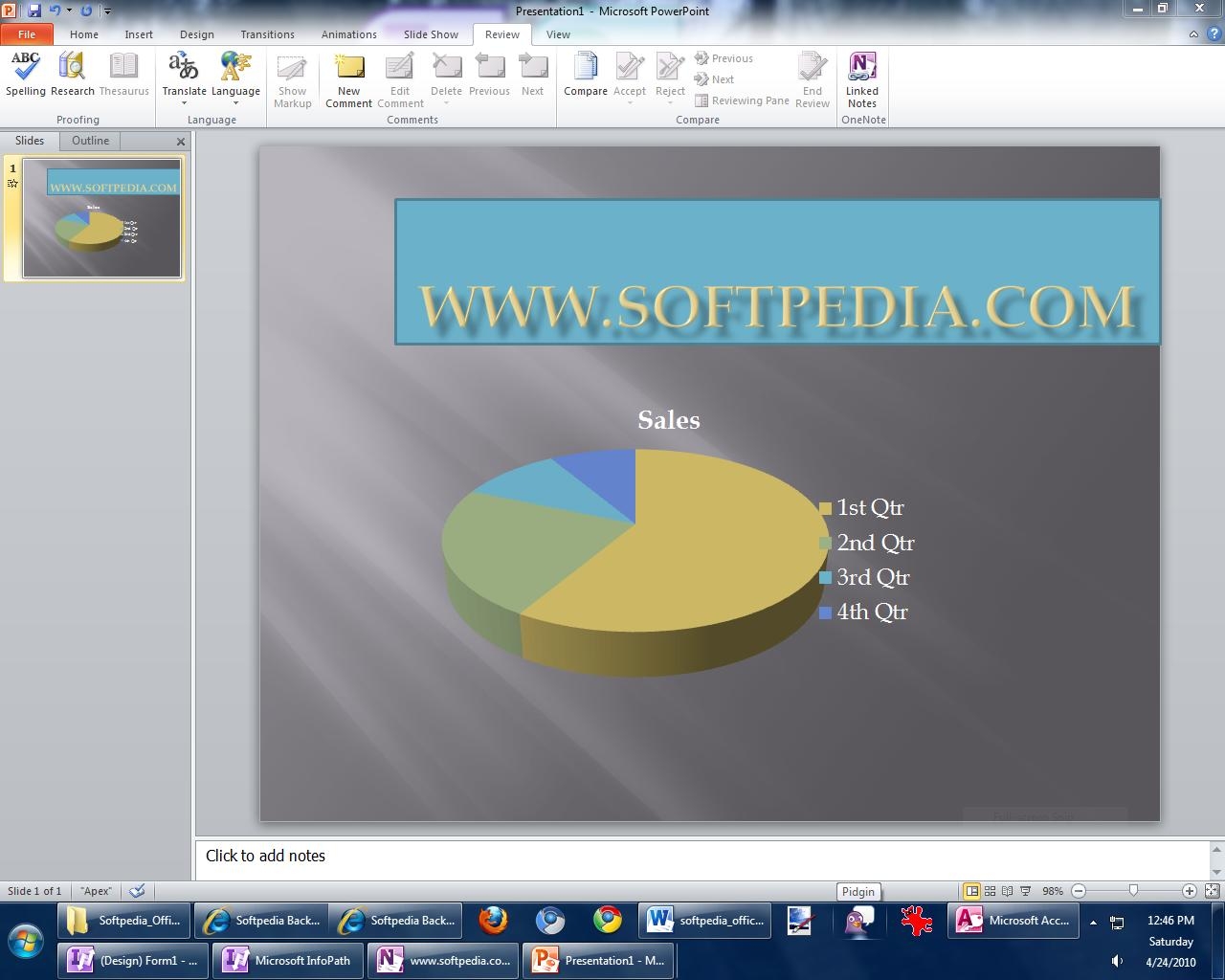Insert a New Comment
The width and height of the screenshot is (1225, 980).
pos(348,80)
